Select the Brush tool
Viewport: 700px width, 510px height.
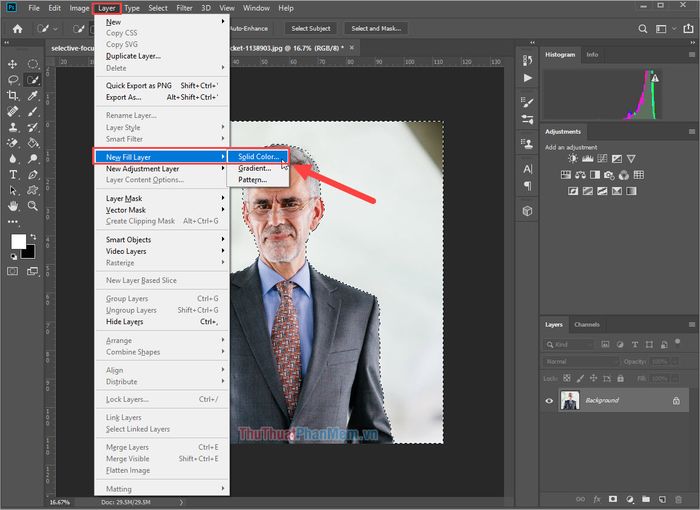[x=33, y=111]
